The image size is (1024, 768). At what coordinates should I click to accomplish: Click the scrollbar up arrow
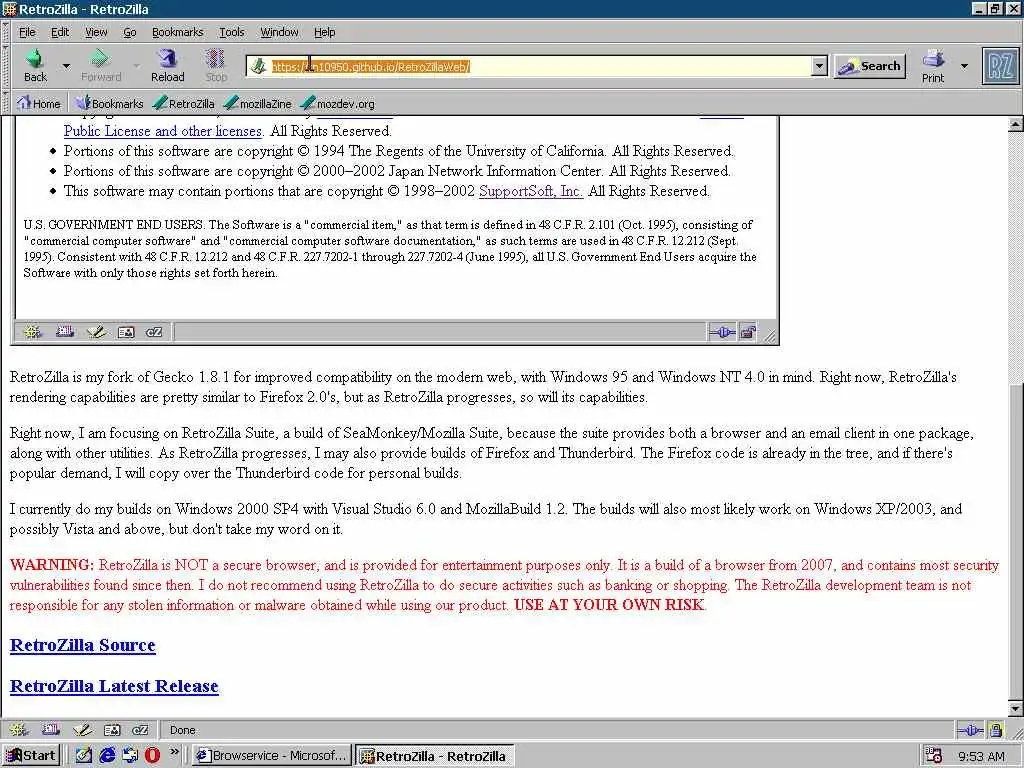point(1016,124)
